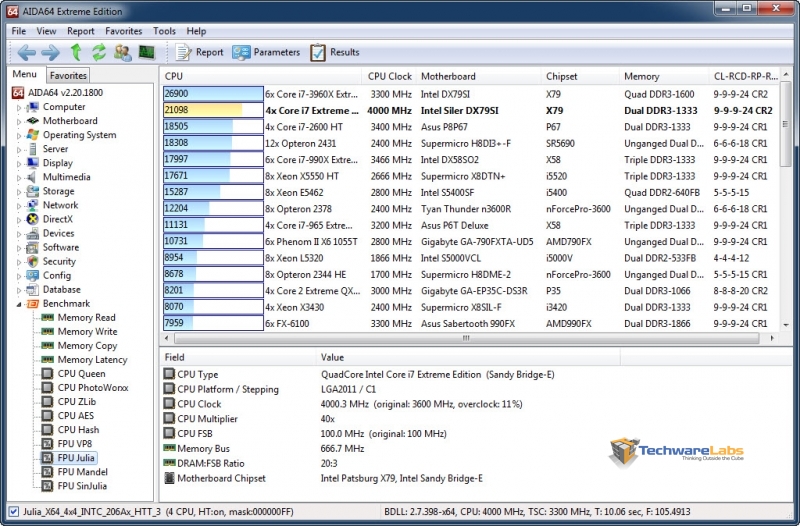Select the Computer icon in tree
This screenshot has width=800, height=526.
(x=33, y=107)
